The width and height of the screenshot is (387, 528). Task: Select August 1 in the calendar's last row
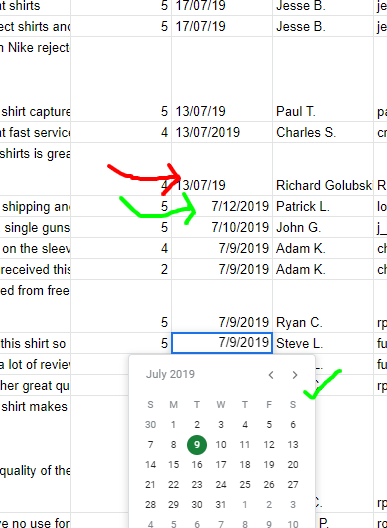tap(245, 504)
